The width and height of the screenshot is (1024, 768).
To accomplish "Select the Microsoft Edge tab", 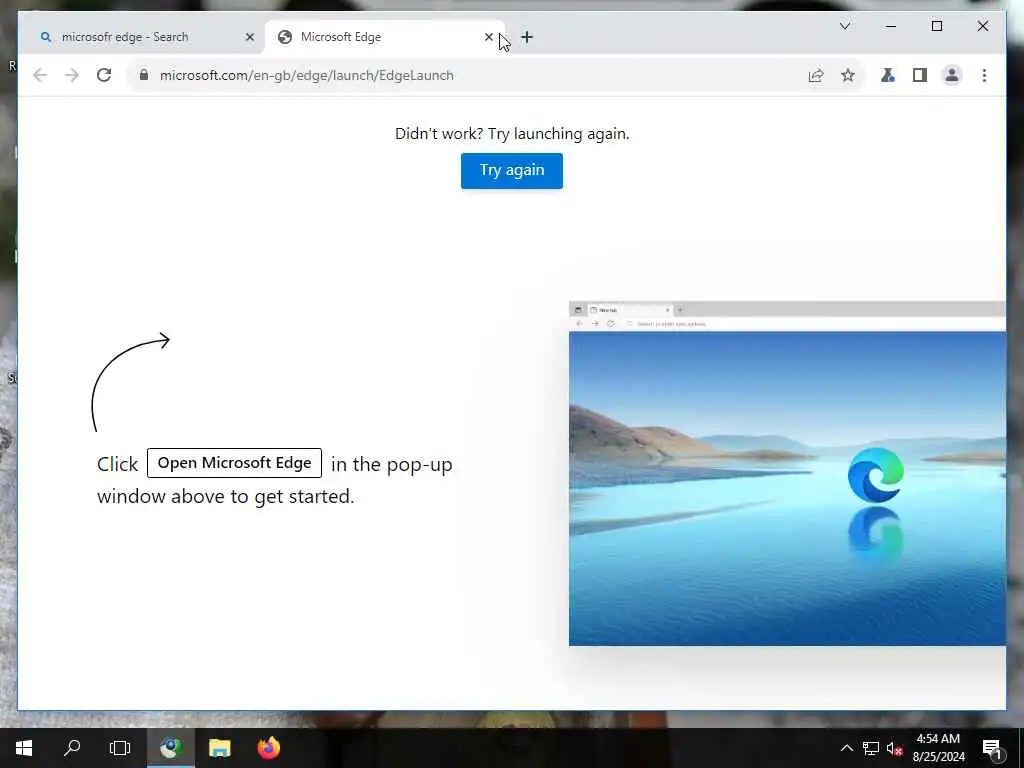I will [385, 37].
